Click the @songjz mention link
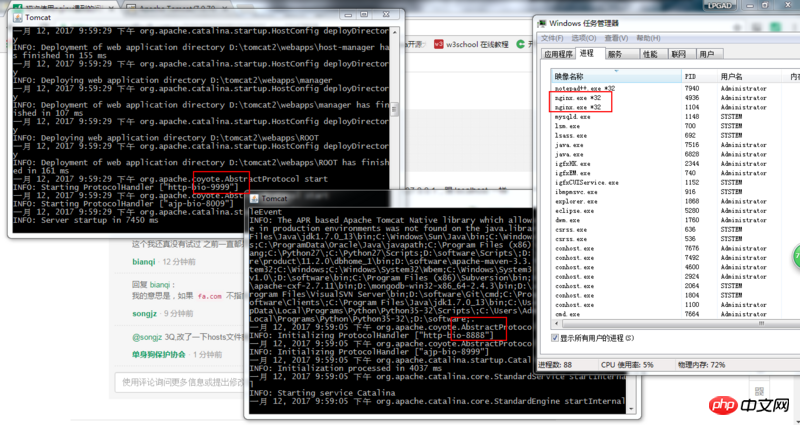This screenshot has height=425, width=800. point(147,337)
